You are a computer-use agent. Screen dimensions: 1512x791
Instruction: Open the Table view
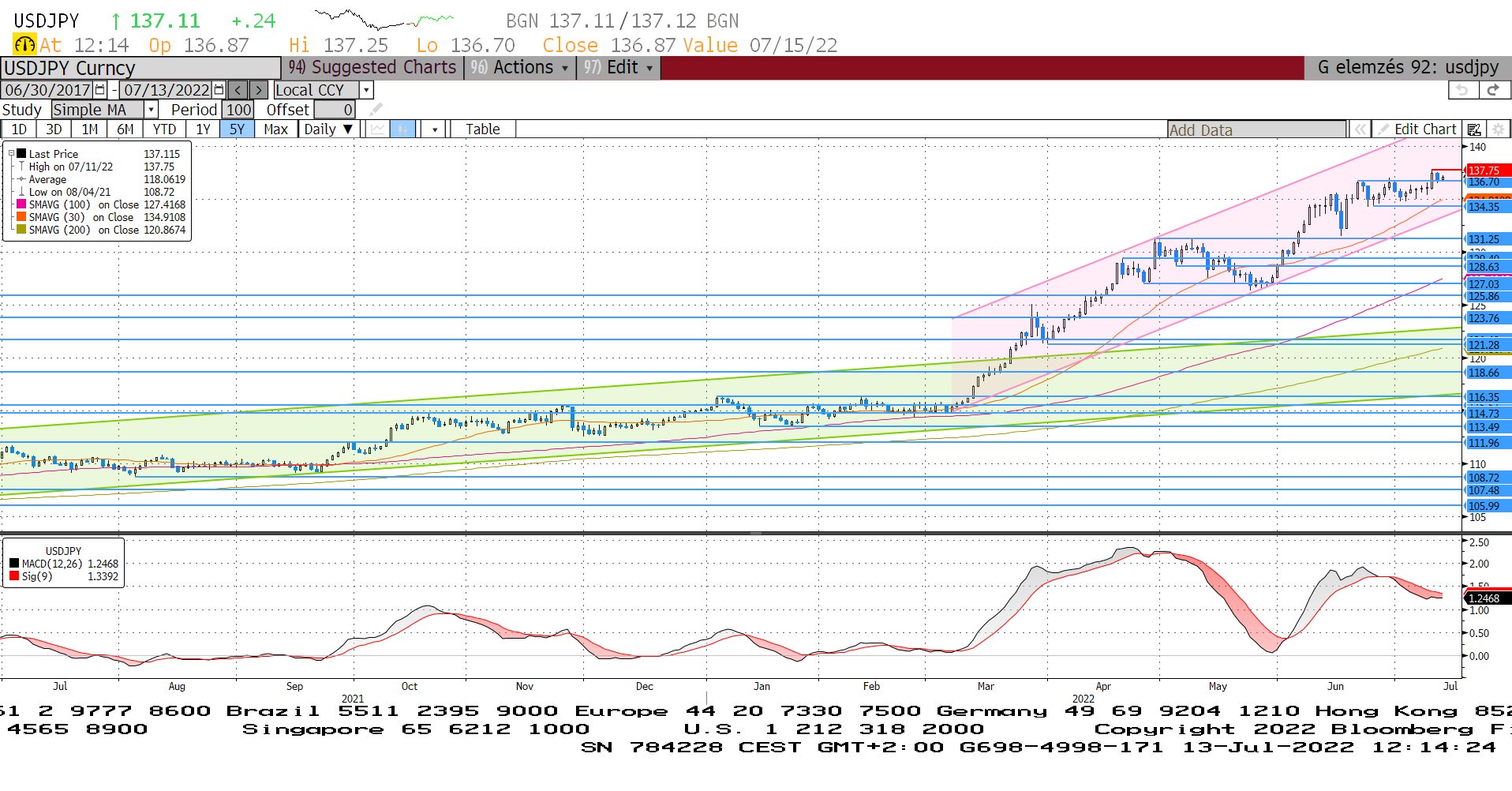(x=482, y=129)
